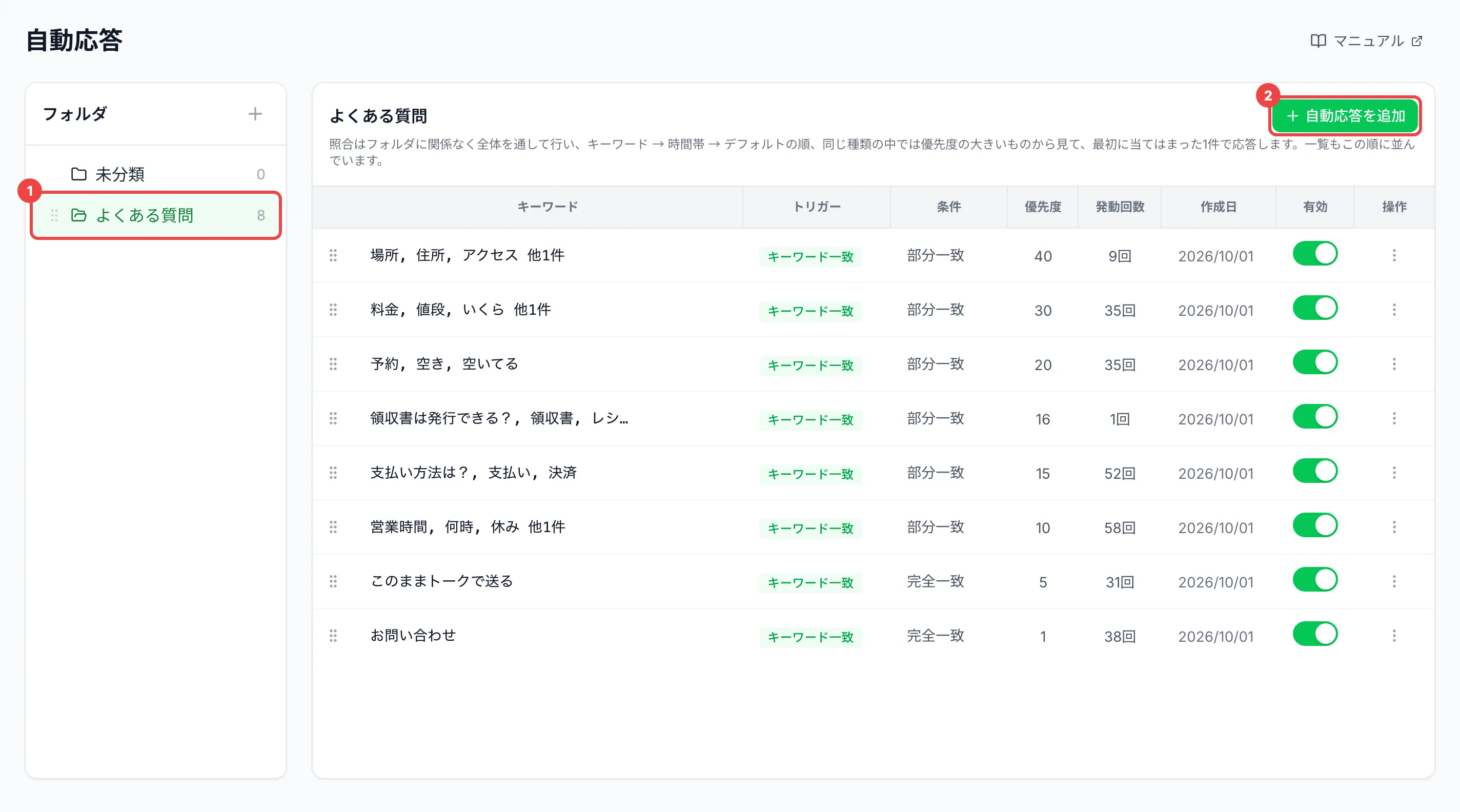Viewport: 1460px width, 812px height.
Task: Toggle off the 予約, 空き auto-reply
Action: (1315, 362)
